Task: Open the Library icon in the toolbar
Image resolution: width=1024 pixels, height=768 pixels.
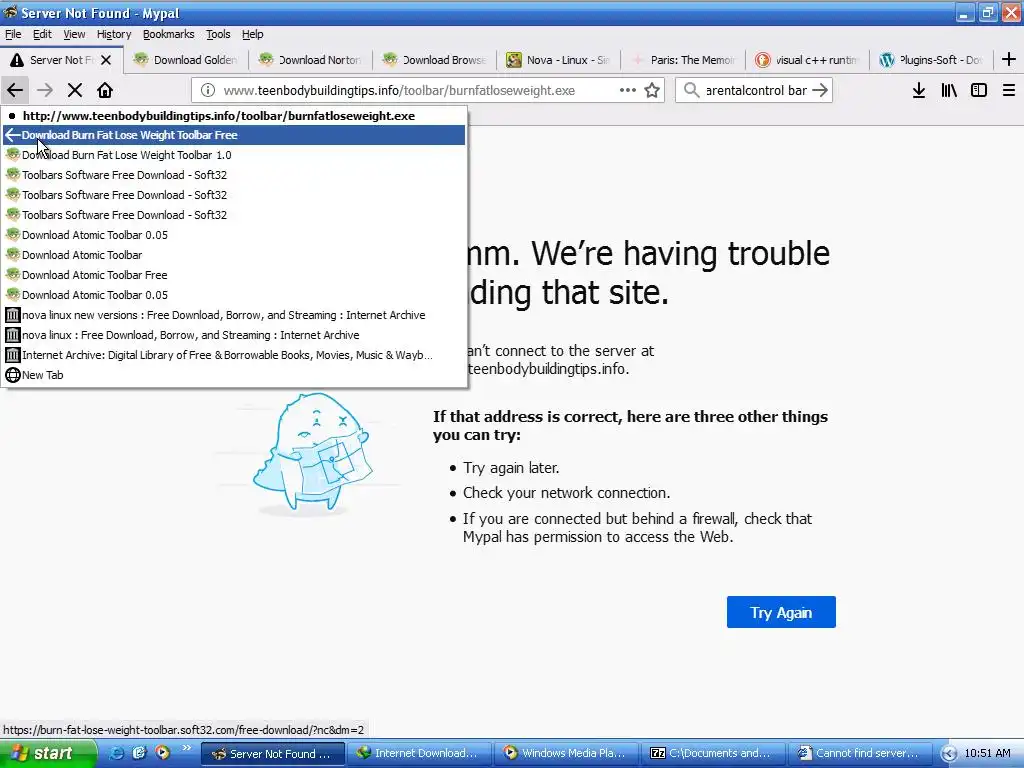Action: point(949,90)
